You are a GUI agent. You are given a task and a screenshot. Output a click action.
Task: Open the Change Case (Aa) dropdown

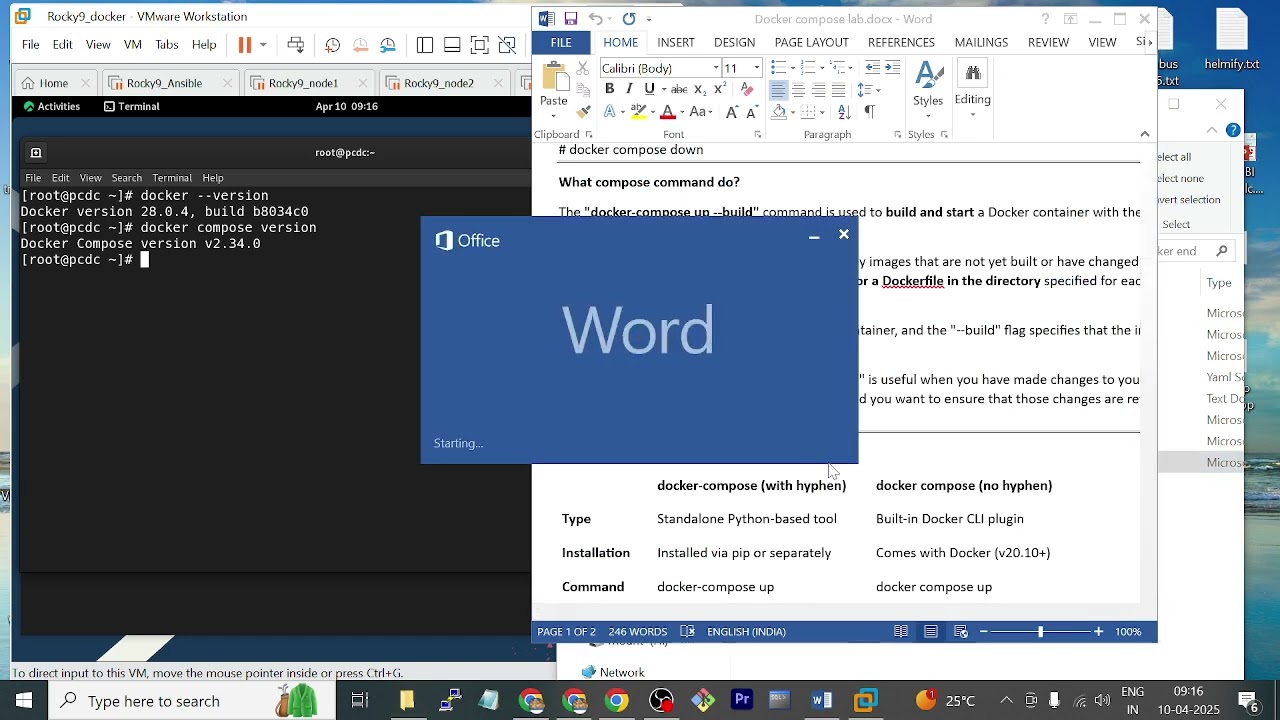pyautogui.click(x=701, y=112)
